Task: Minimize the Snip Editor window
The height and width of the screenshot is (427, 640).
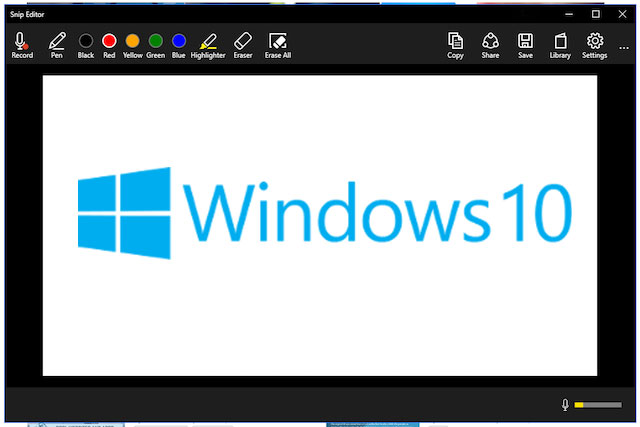Action: point(569,14)
